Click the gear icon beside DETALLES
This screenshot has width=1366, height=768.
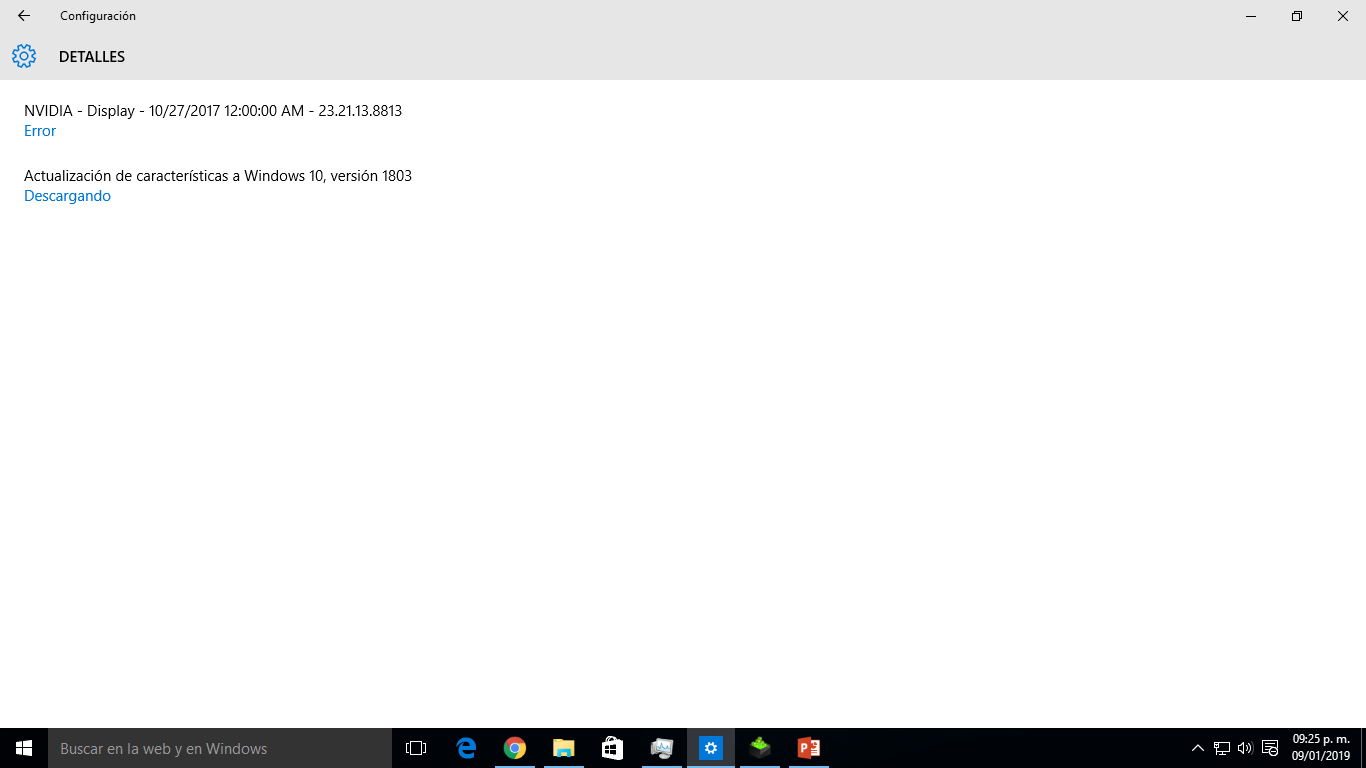[x=24, y=56]
